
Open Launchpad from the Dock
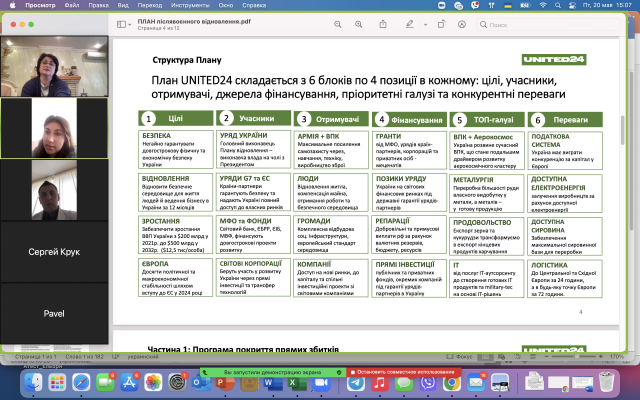pyautogui.click(x=57, y=382)
